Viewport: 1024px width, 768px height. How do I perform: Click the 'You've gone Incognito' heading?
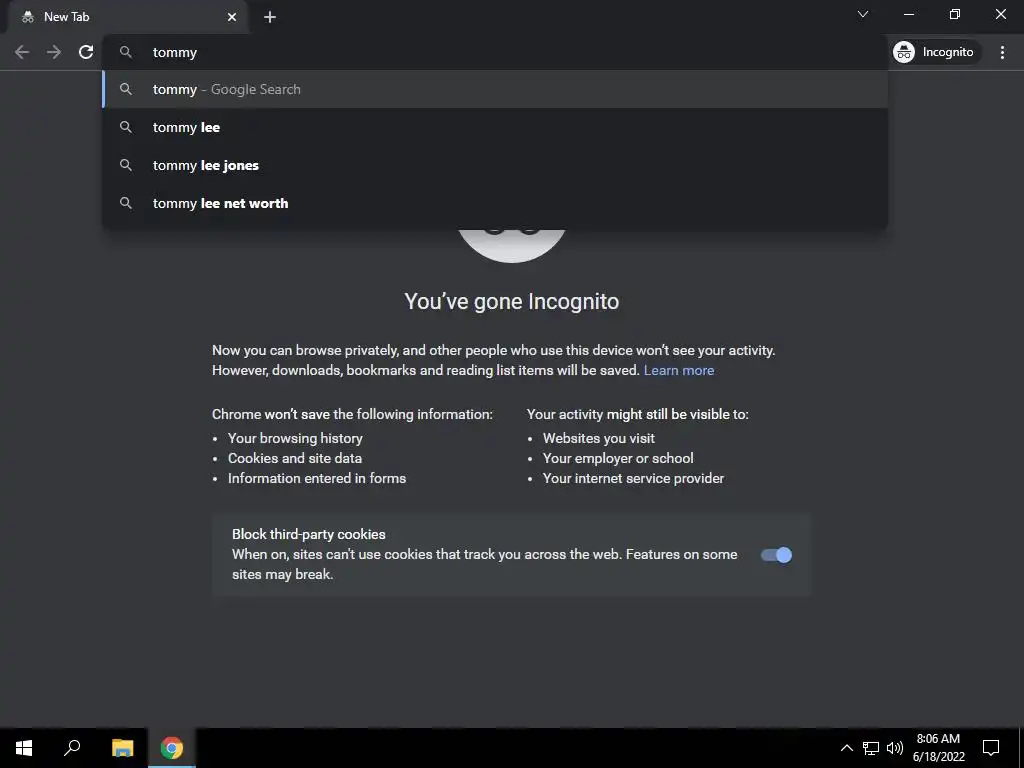[511, 302]
